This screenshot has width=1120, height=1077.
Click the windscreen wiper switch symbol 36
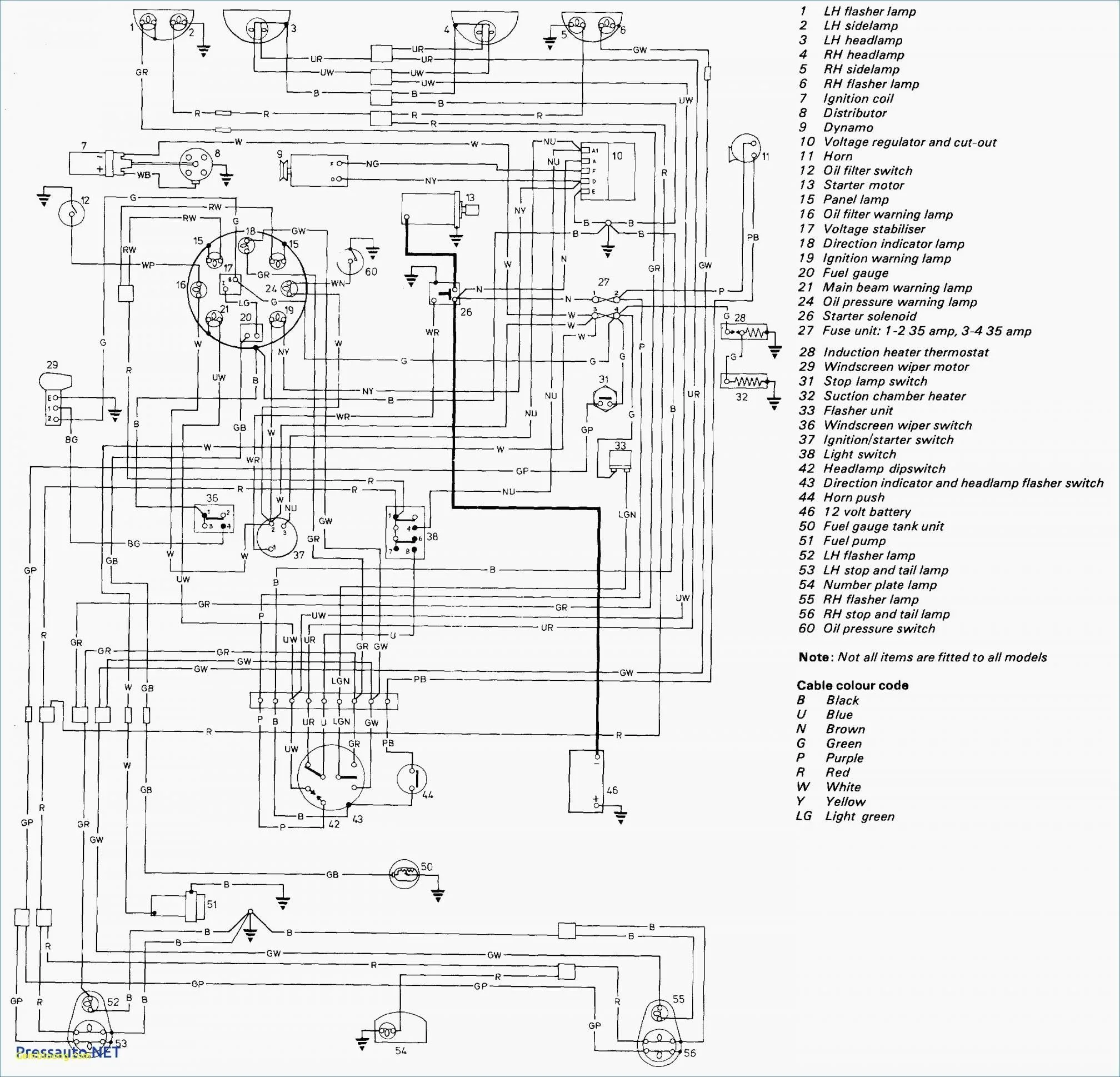point(214,518)
